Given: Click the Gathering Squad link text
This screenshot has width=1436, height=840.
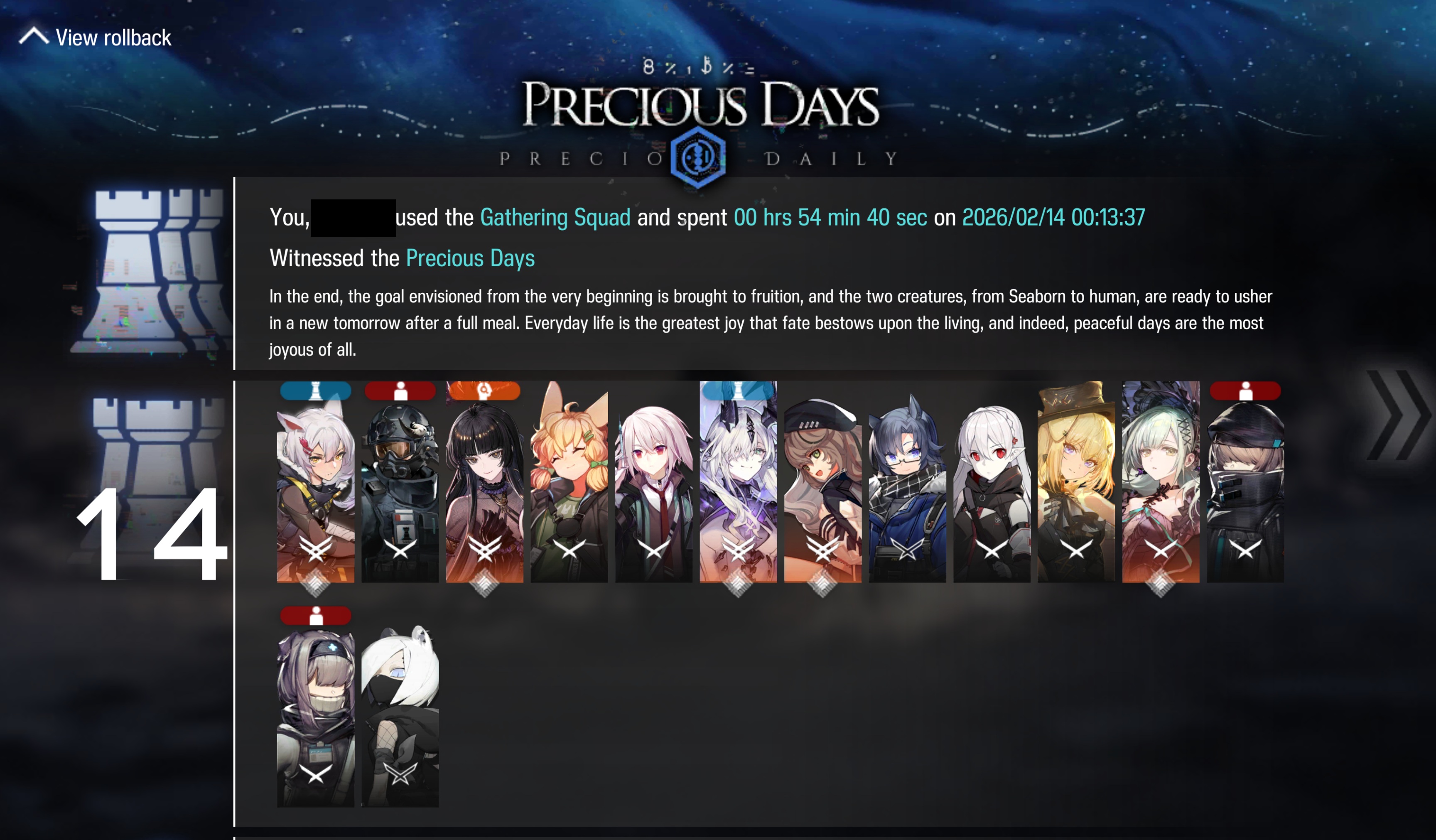Looking at the screenshot, I should coord(555,218).
